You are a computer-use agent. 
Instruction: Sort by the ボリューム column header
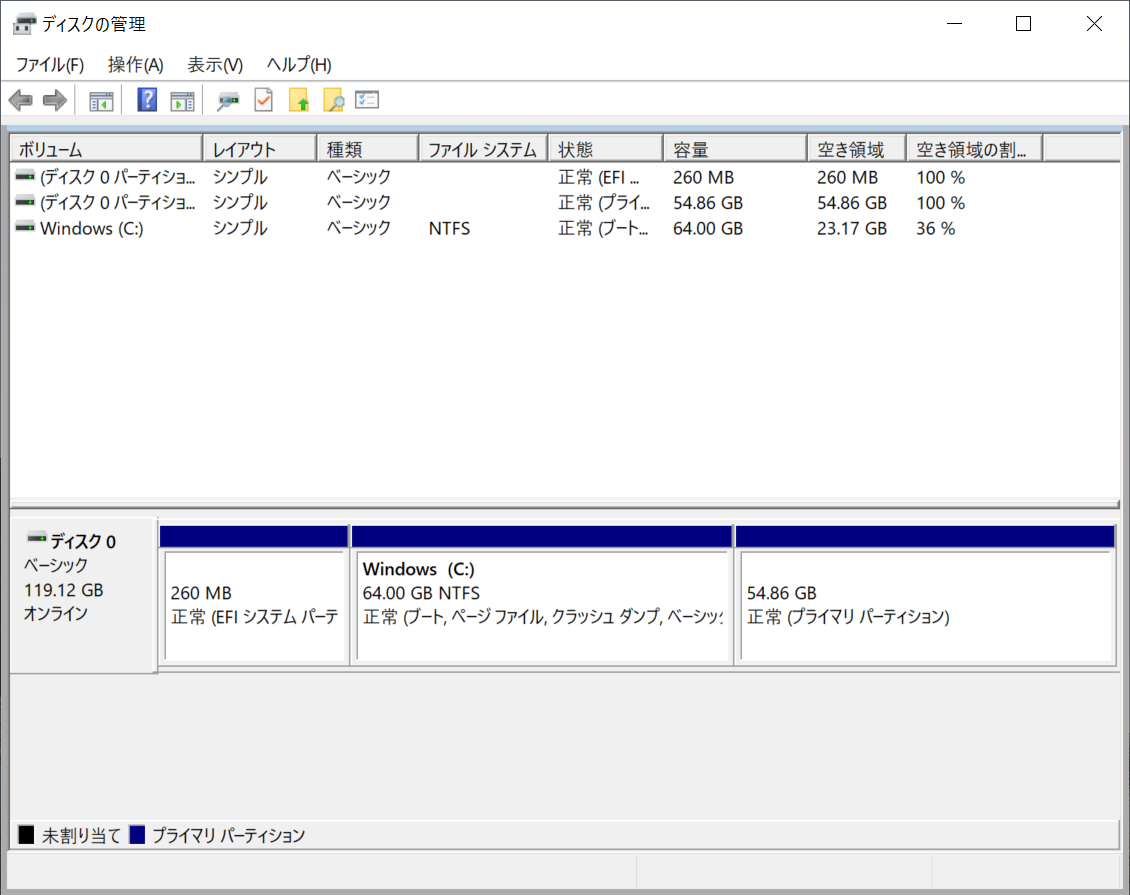point(107,149)
